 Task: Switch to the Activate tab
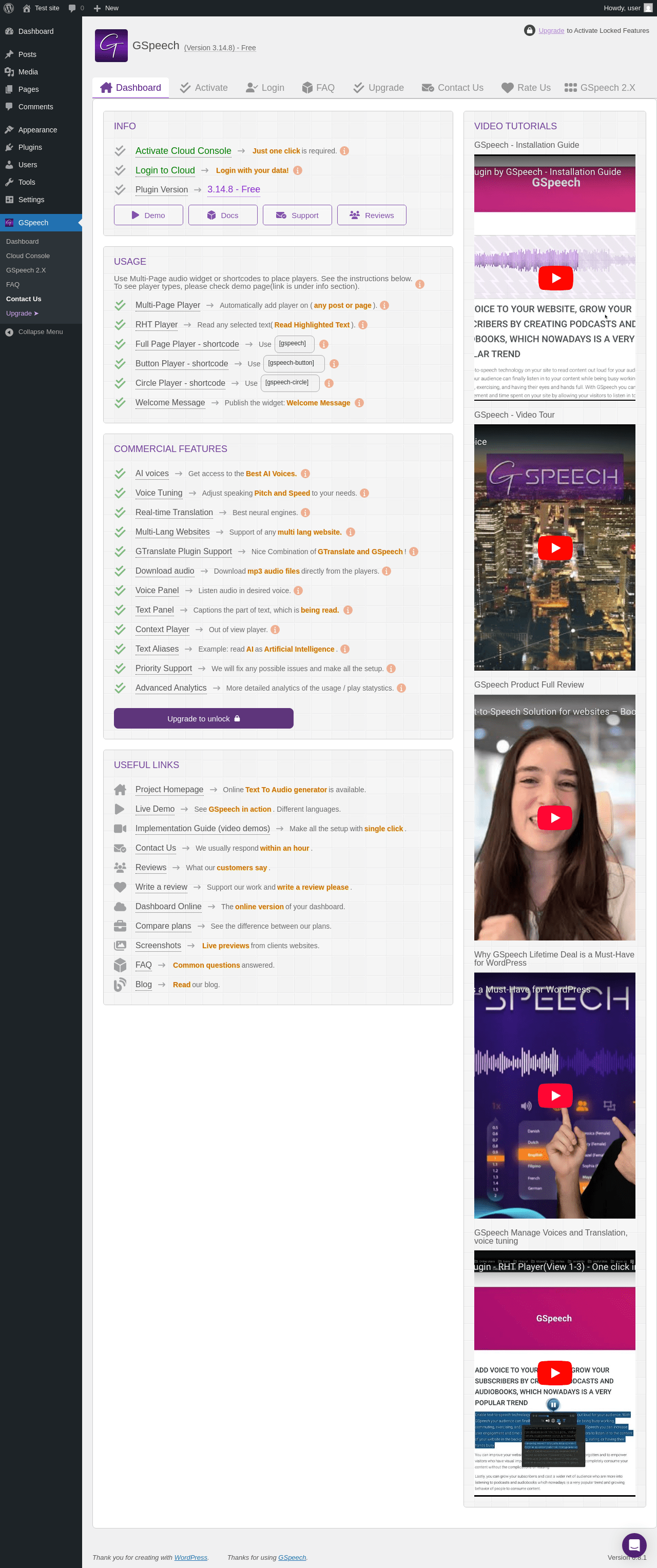[x=203, y=88]
